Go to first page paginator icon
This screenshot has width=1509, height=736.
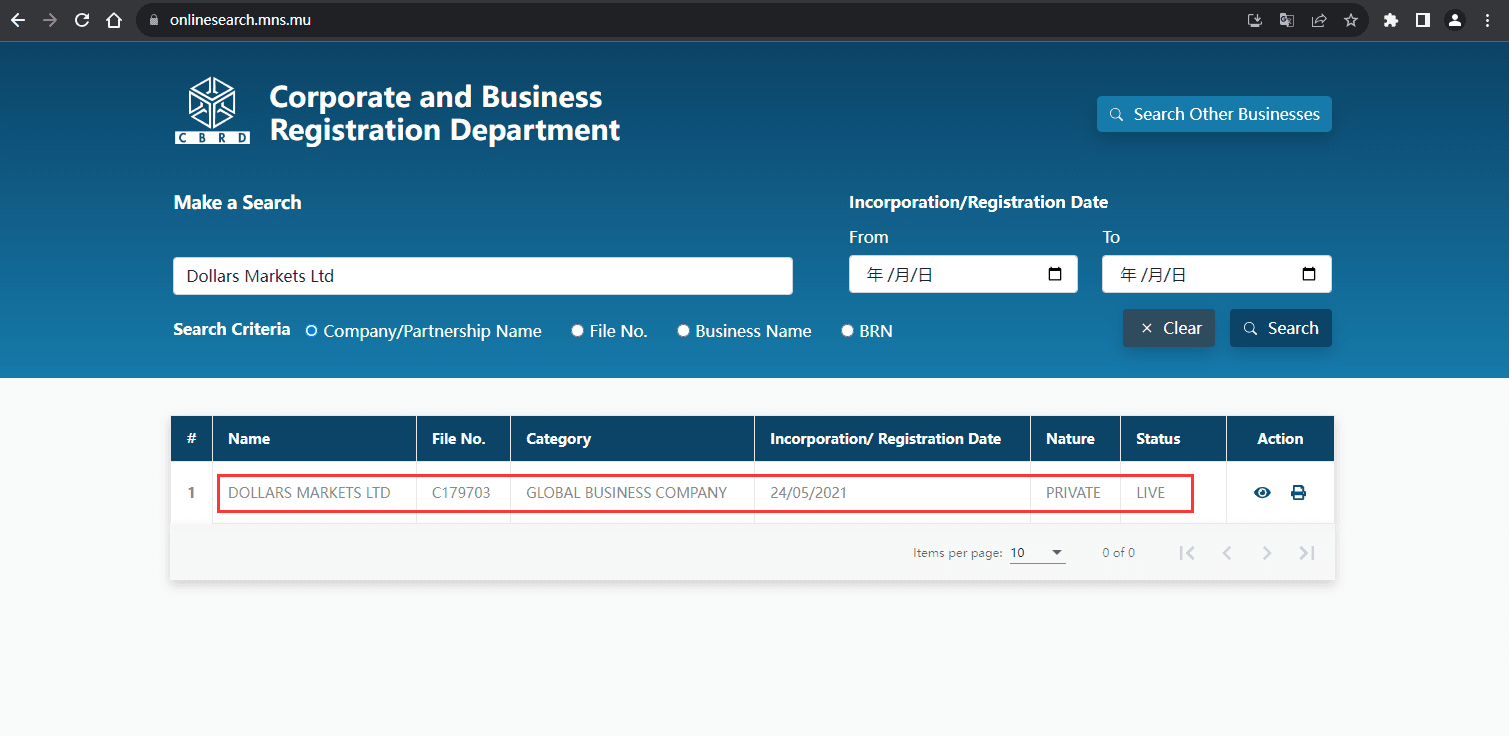[1187, 553]
